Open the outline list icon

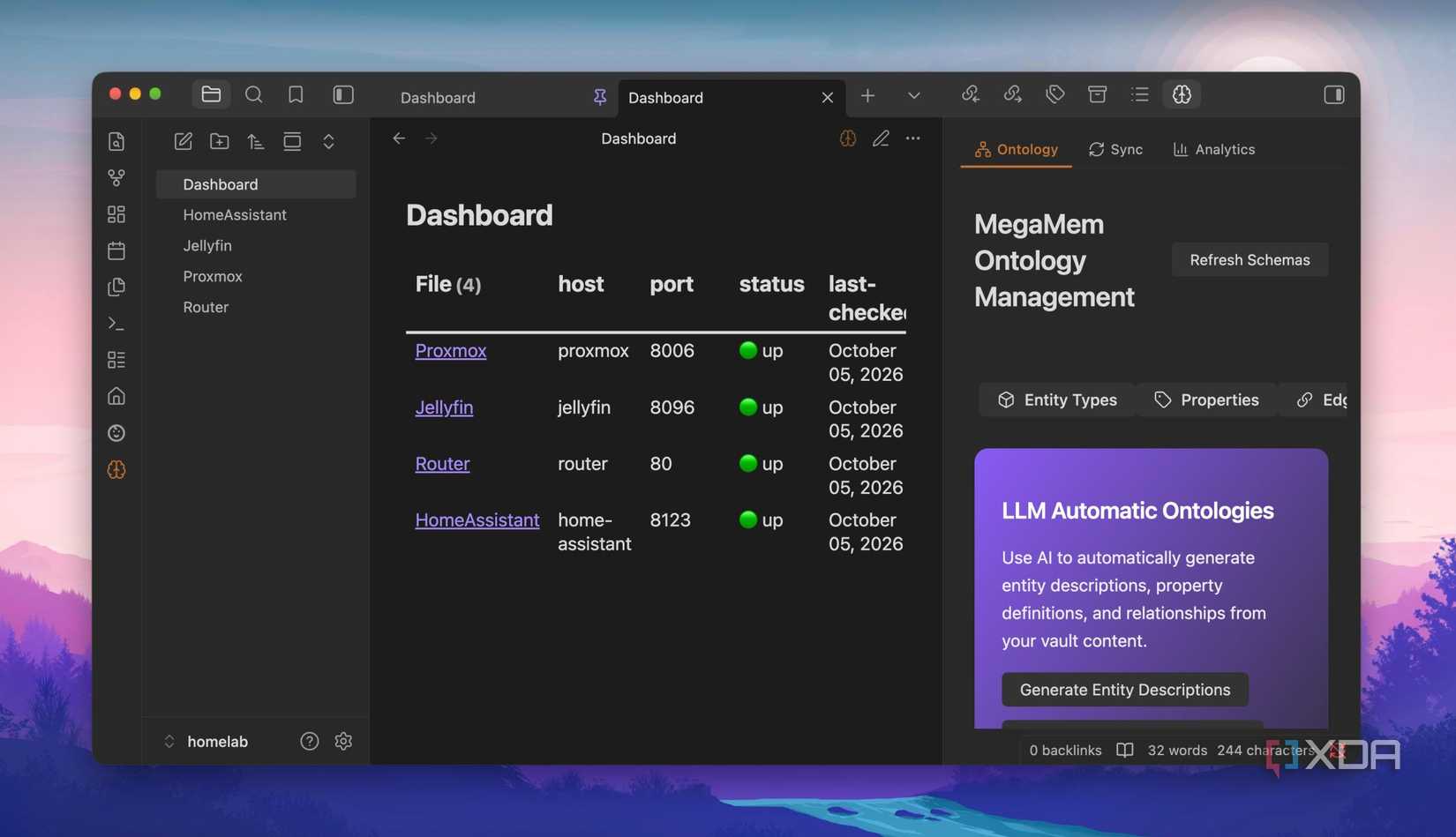(x=1140, y=94)
